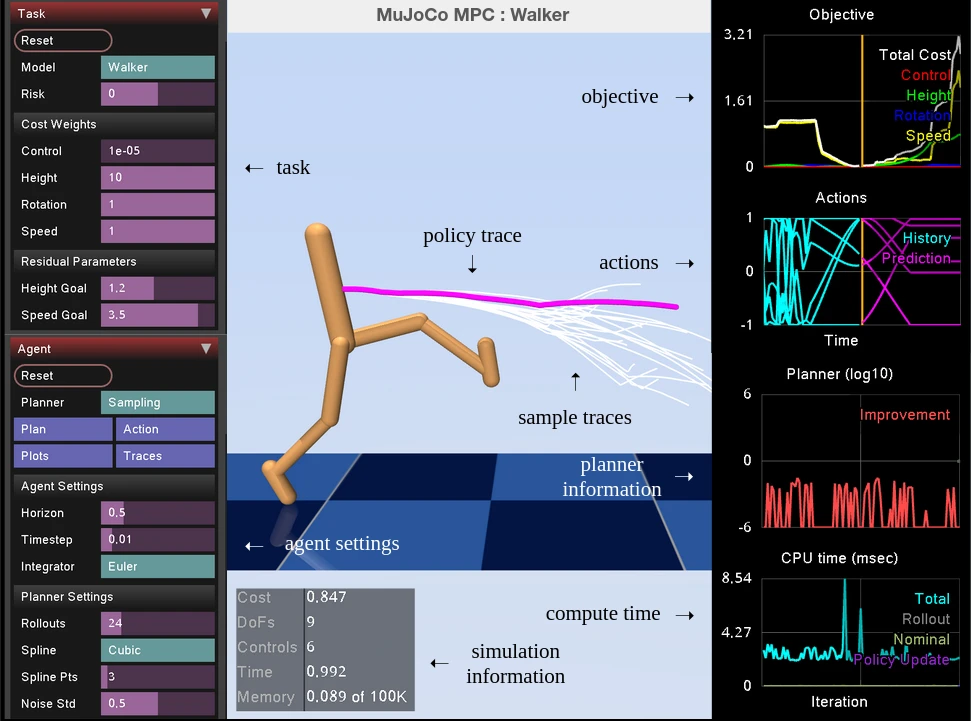Click the Memory value 0.089 of 100K
The height and width of the screenshot is (721, 972).
tap(357, 696)
